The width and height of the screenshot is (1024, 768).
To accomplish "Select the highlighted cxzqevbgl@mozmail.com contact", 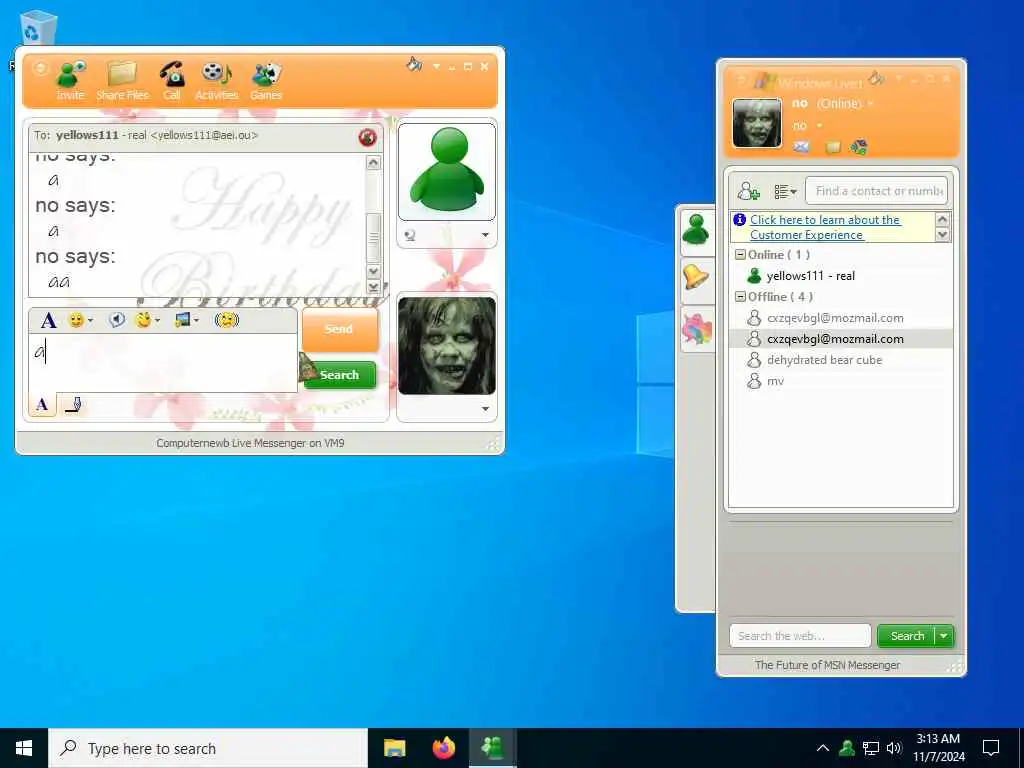I will tap(841, 339).
